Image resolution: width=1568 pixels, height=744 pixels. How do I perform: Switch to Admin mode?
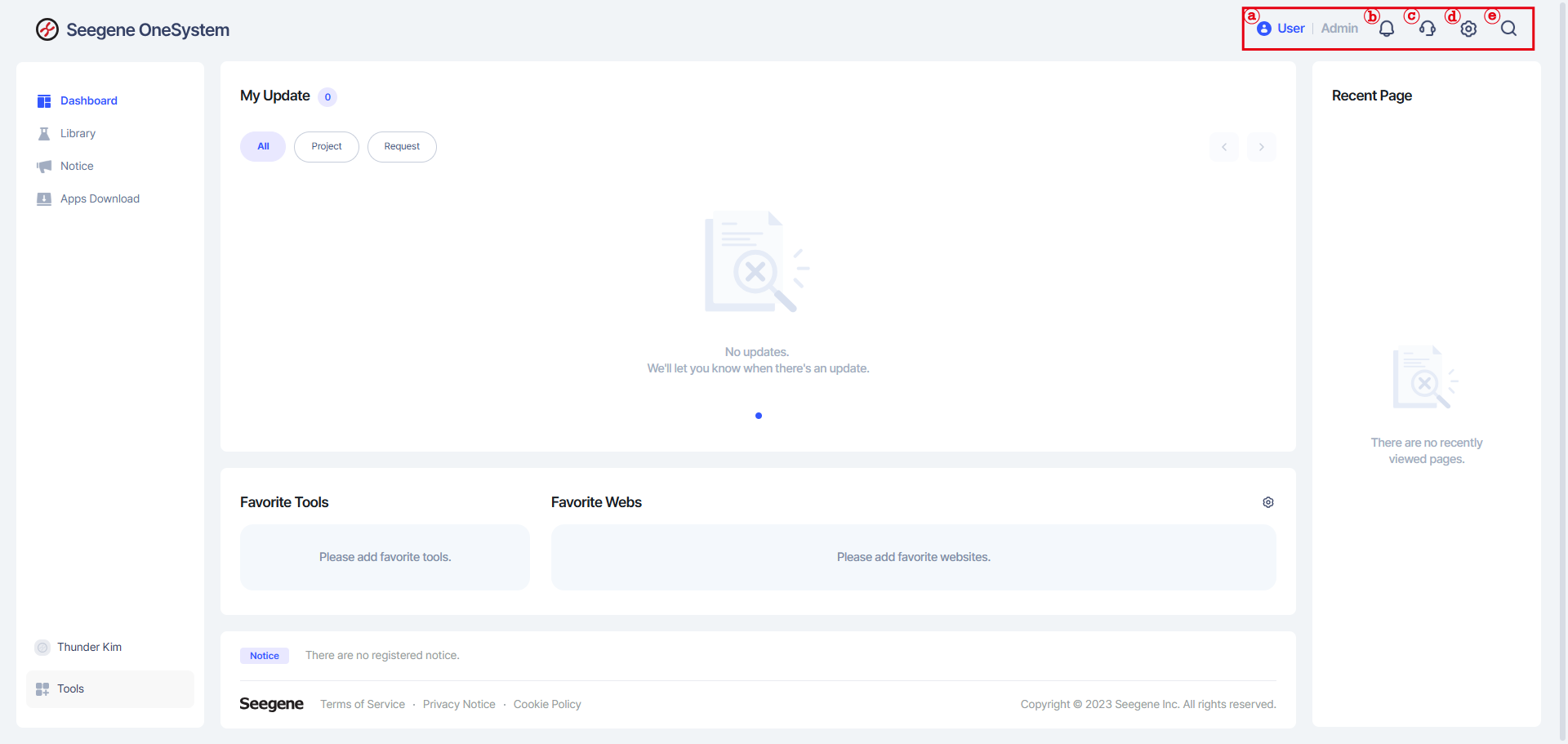tap(1339, 29)
